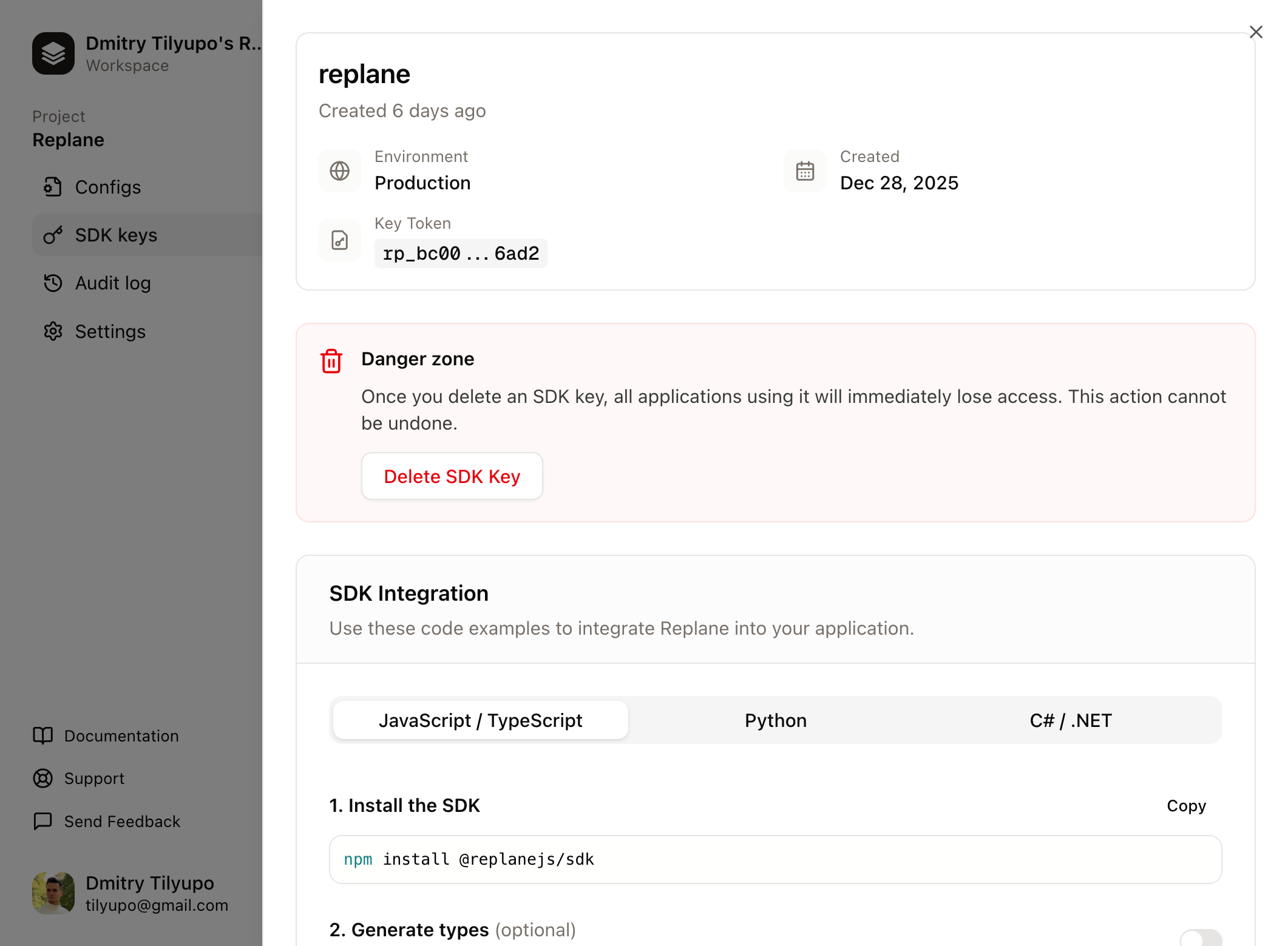Switch to the C# / .NET tab

1070,720
